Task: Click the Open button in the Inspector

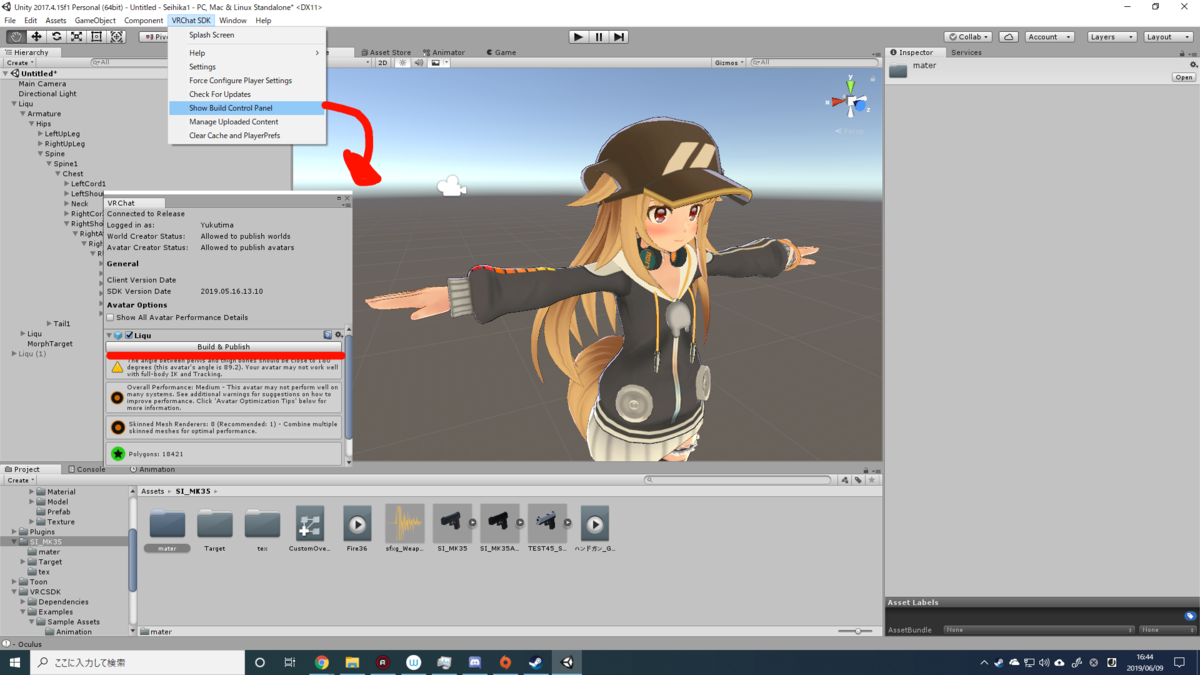Action: (1183, 77)
